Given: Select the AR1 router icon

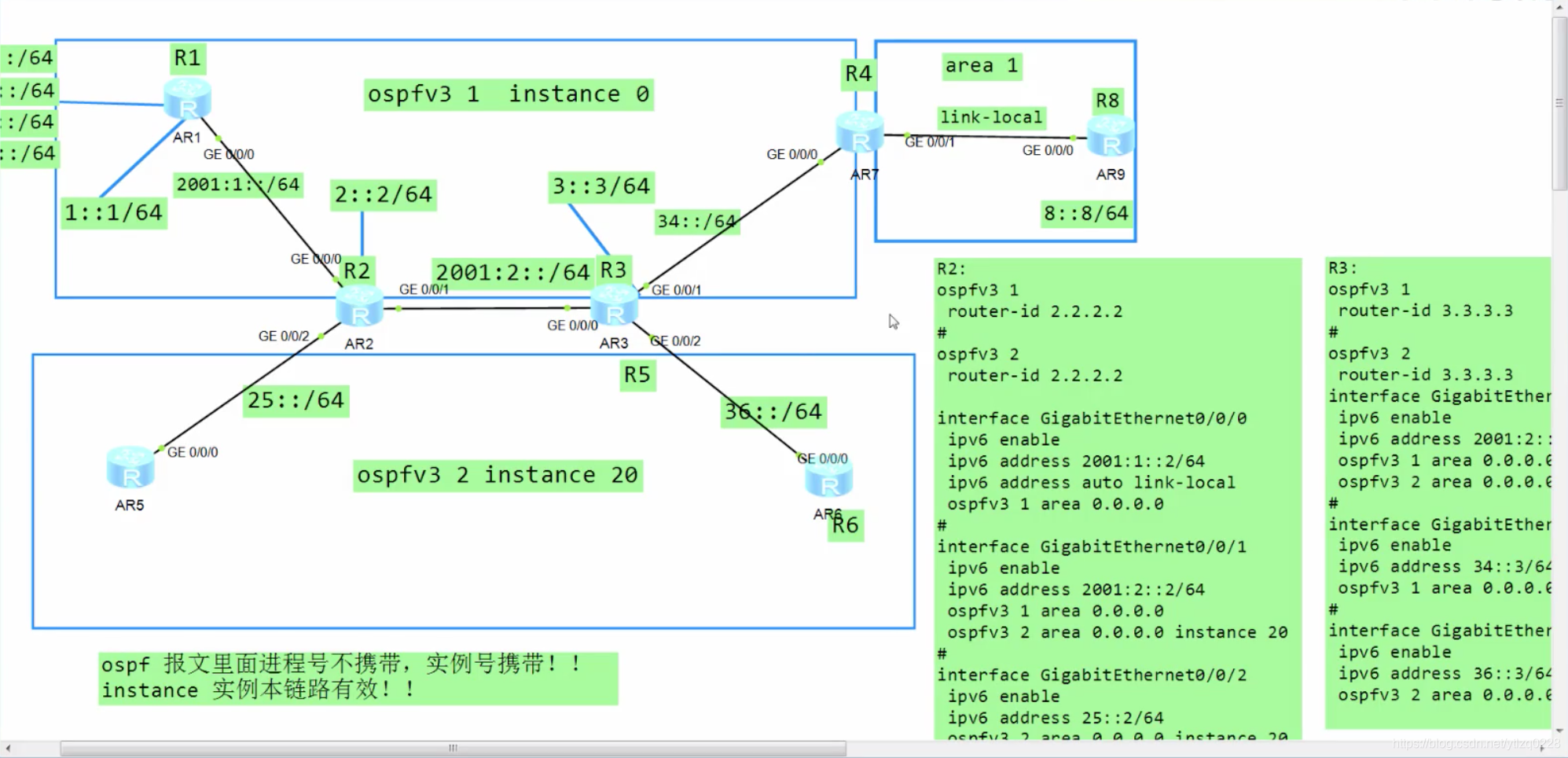Looking at the screenshot, I should click(x=187, y=98).
